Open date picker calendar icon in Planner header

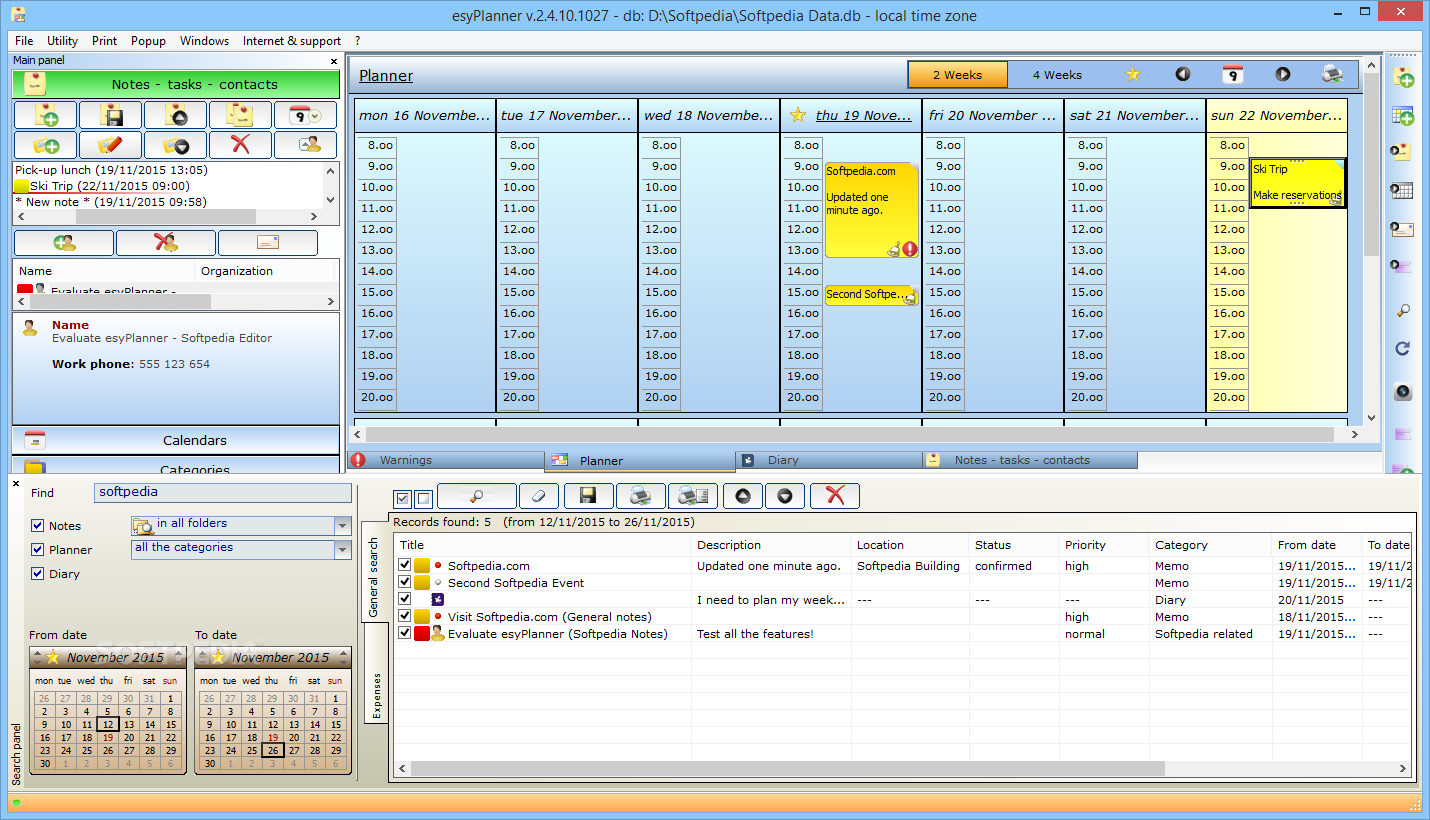1233,74
